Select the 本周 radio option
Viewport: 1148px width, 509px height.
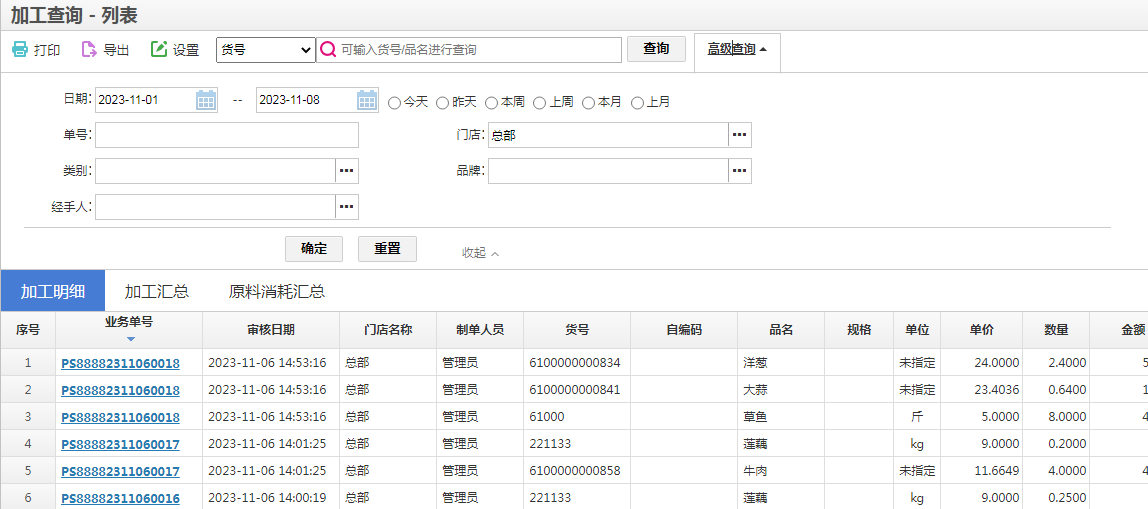click(491, 103)
